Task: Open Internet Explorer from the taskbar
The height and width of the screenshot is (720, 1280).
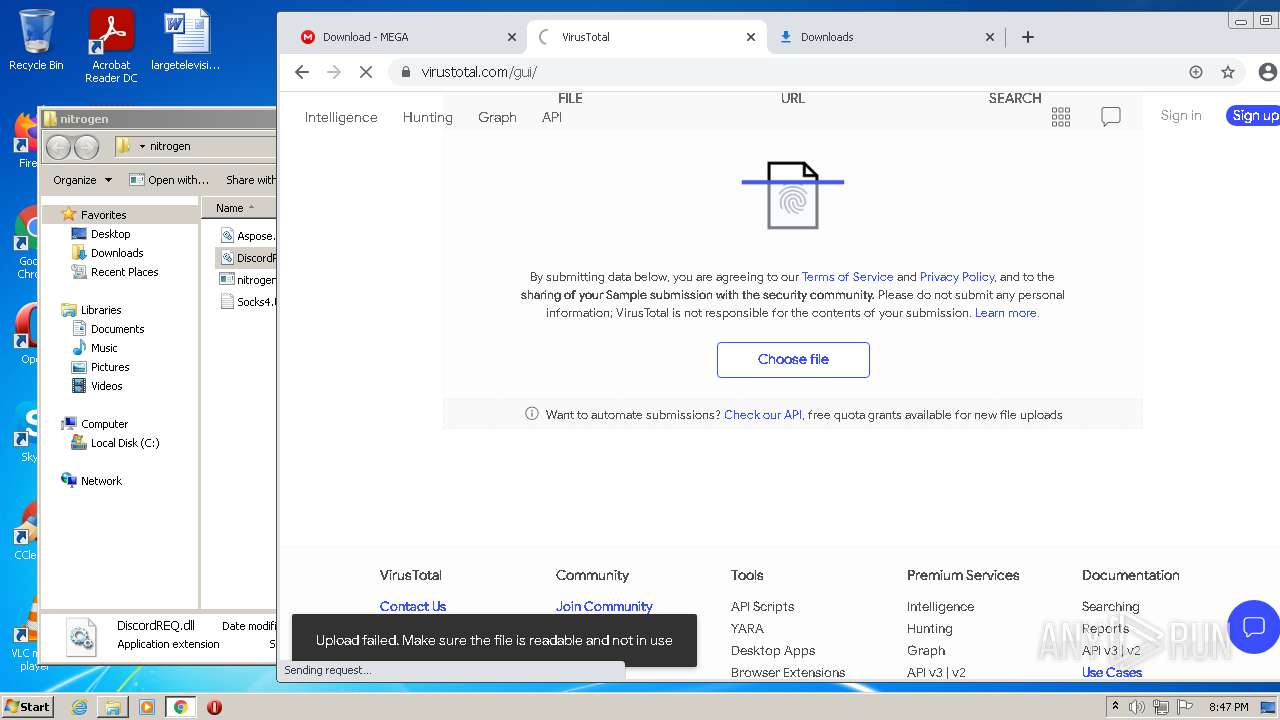Action: point(79,707)
